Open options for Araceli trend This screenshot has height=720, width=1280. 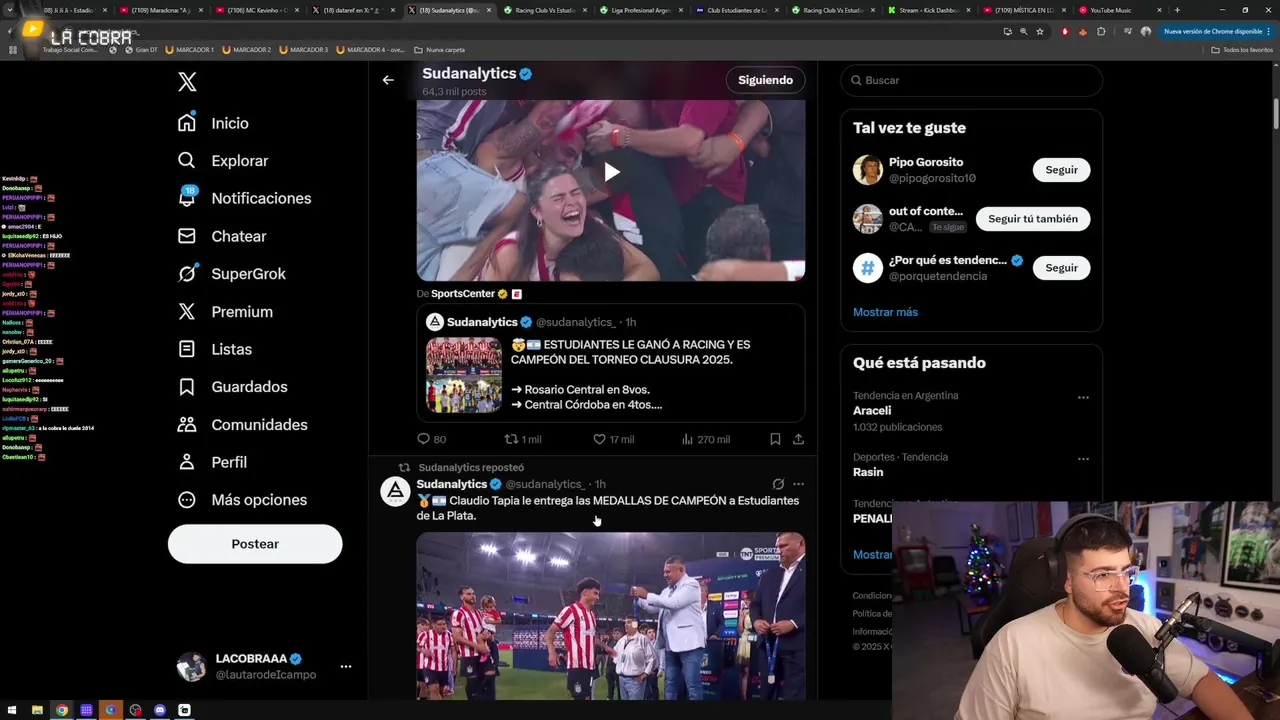[1083, 397]
